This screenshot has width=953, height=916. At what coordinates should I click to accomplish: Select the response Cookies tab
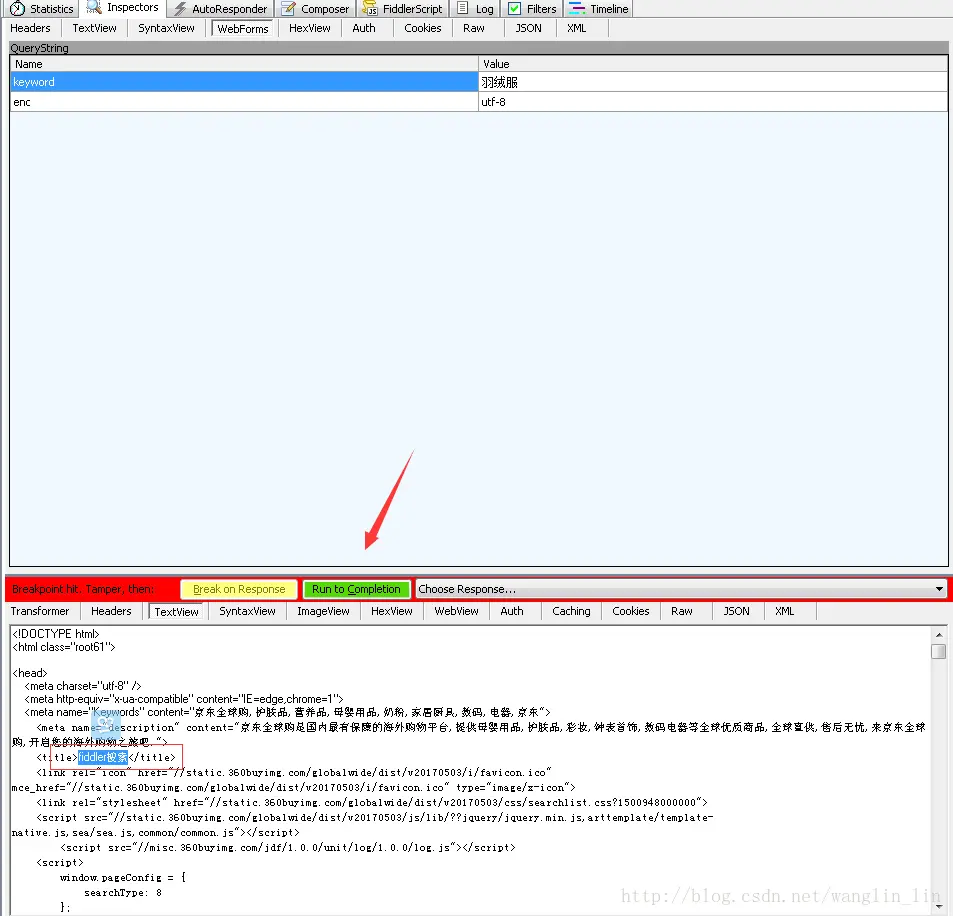[x=630, y=611]
